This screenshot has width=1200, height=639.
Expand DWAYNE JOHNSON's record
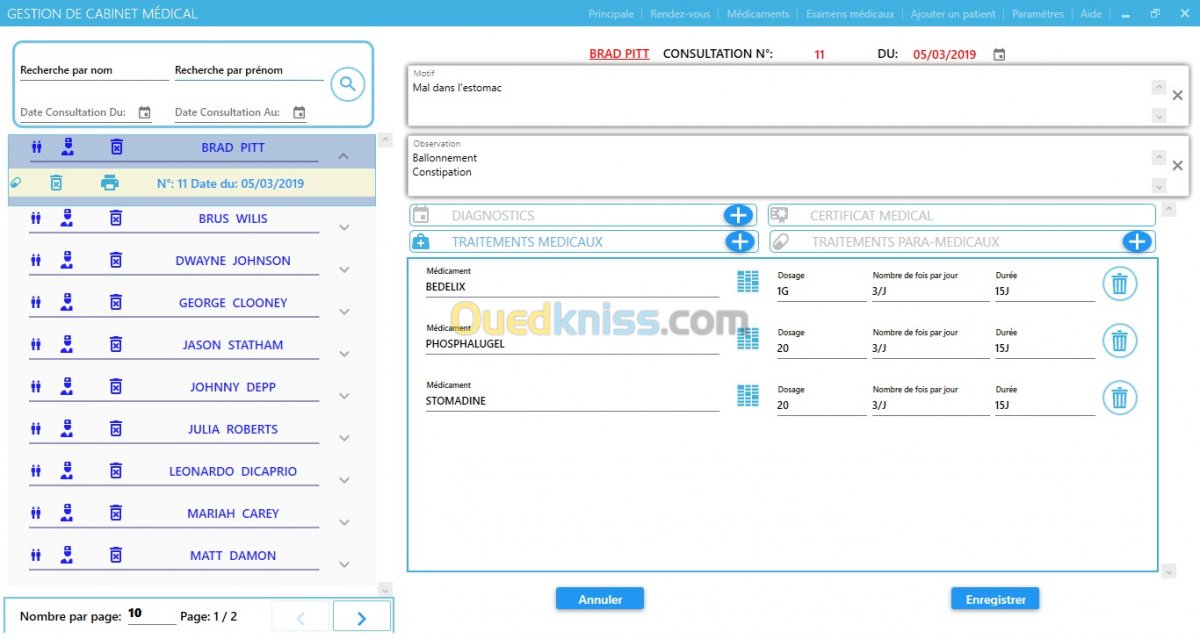pyautogui.click(x=344, y=269)
